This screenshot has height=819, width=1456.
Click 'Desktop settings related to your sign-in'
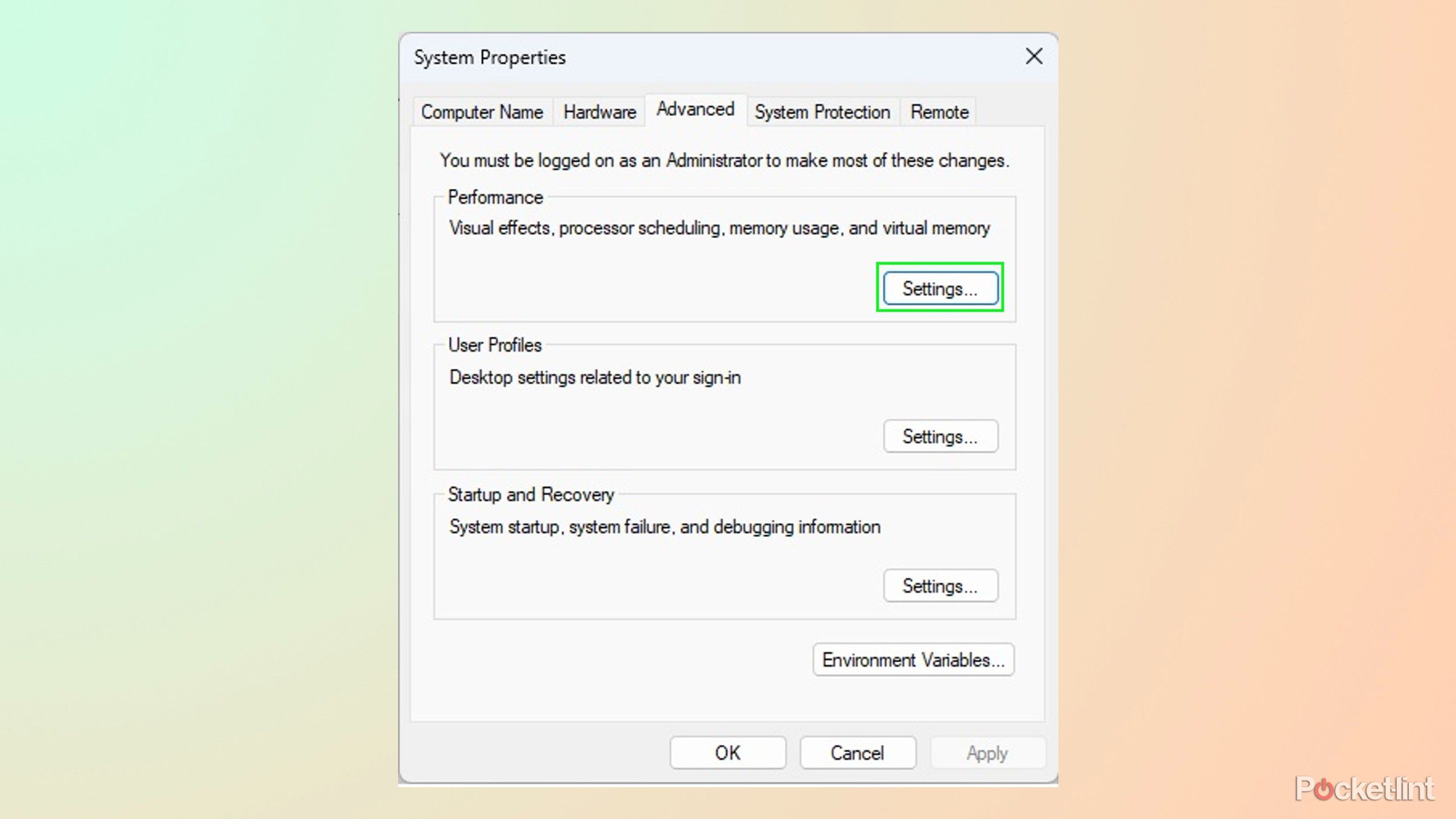click(x=595, y=378)
